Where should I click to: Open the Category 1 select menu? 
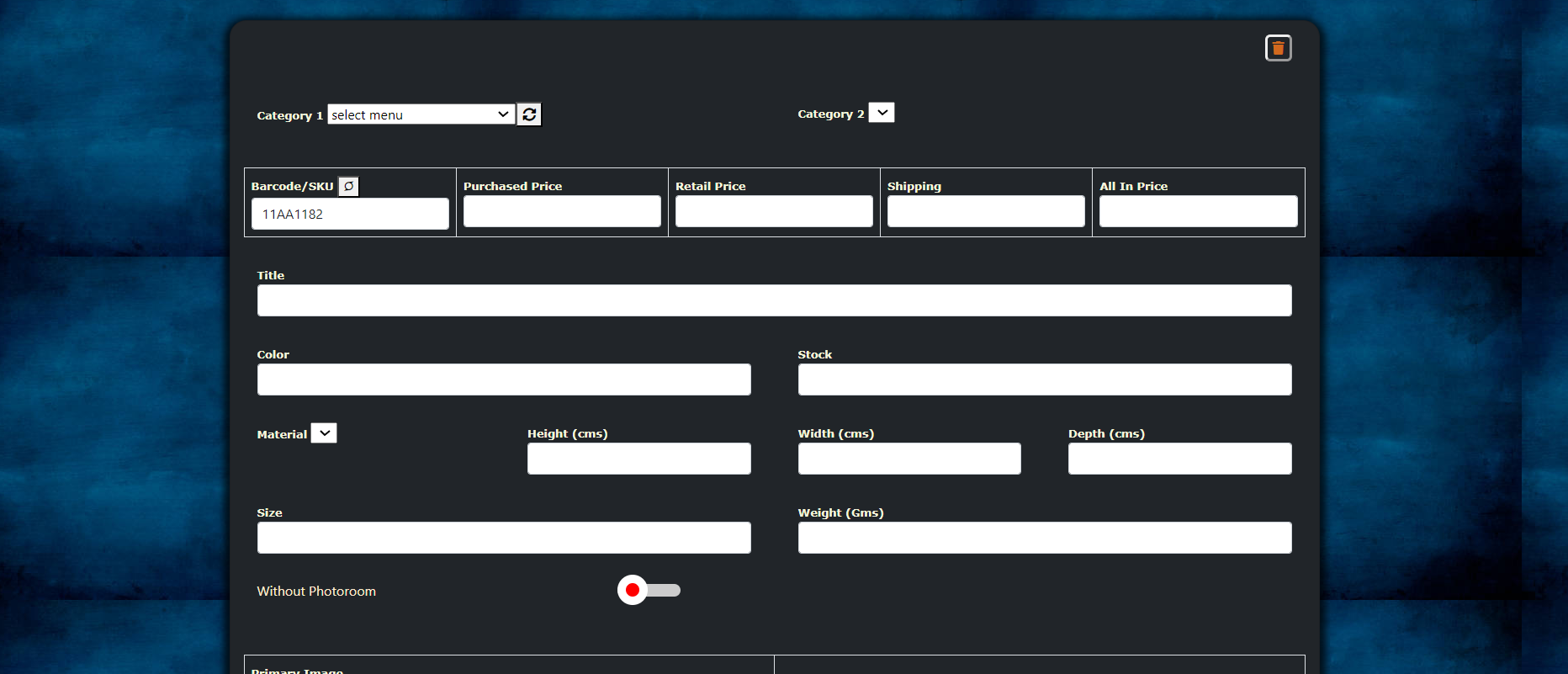click(x=421, y=114)
